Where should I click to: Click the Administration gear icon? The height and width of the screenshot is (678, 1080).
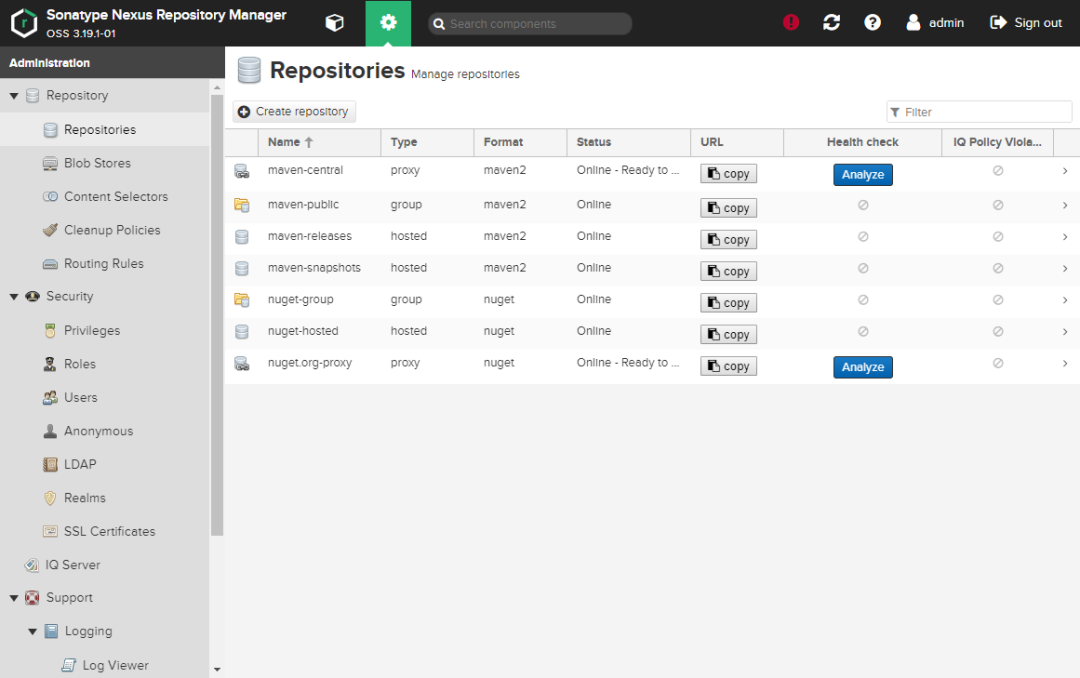coord(388,23)
